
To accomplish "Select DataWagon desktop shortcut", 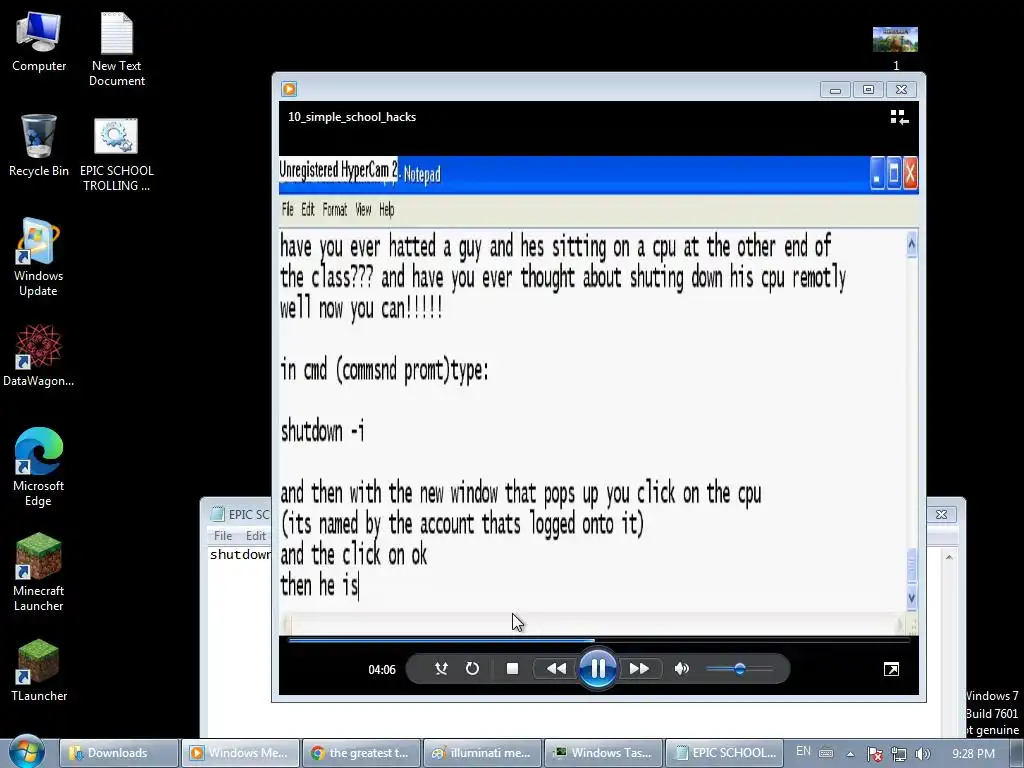I will [39, 355].
